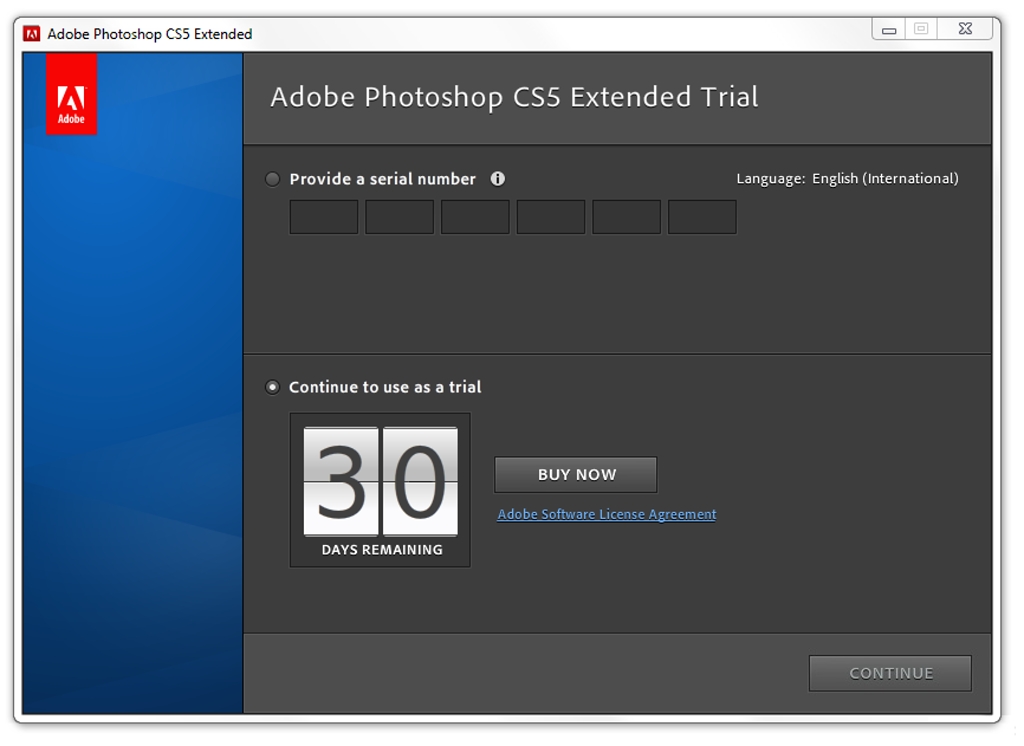The width and height of the screenshot is (1024, 746).
Task: Choose the Continue to use as a trial radio button
Action: 272,387
